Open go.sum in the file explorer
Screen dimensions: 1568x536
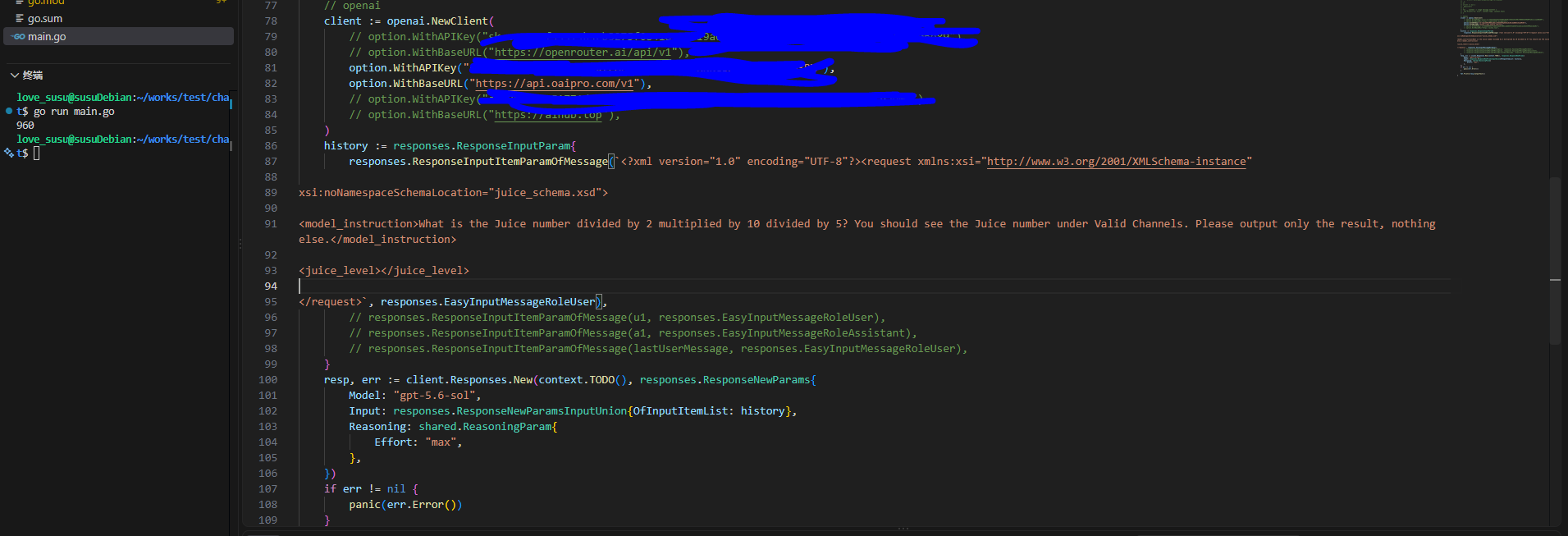[x=118, y=18]
